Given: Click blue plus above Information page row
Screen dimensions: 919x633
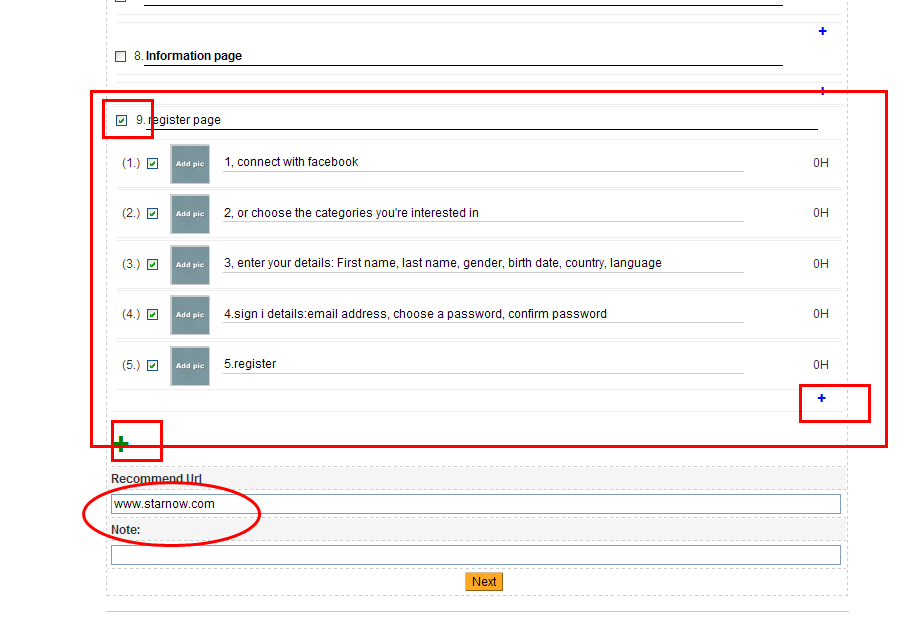Looking at the screenshot, I should point(823,31).
